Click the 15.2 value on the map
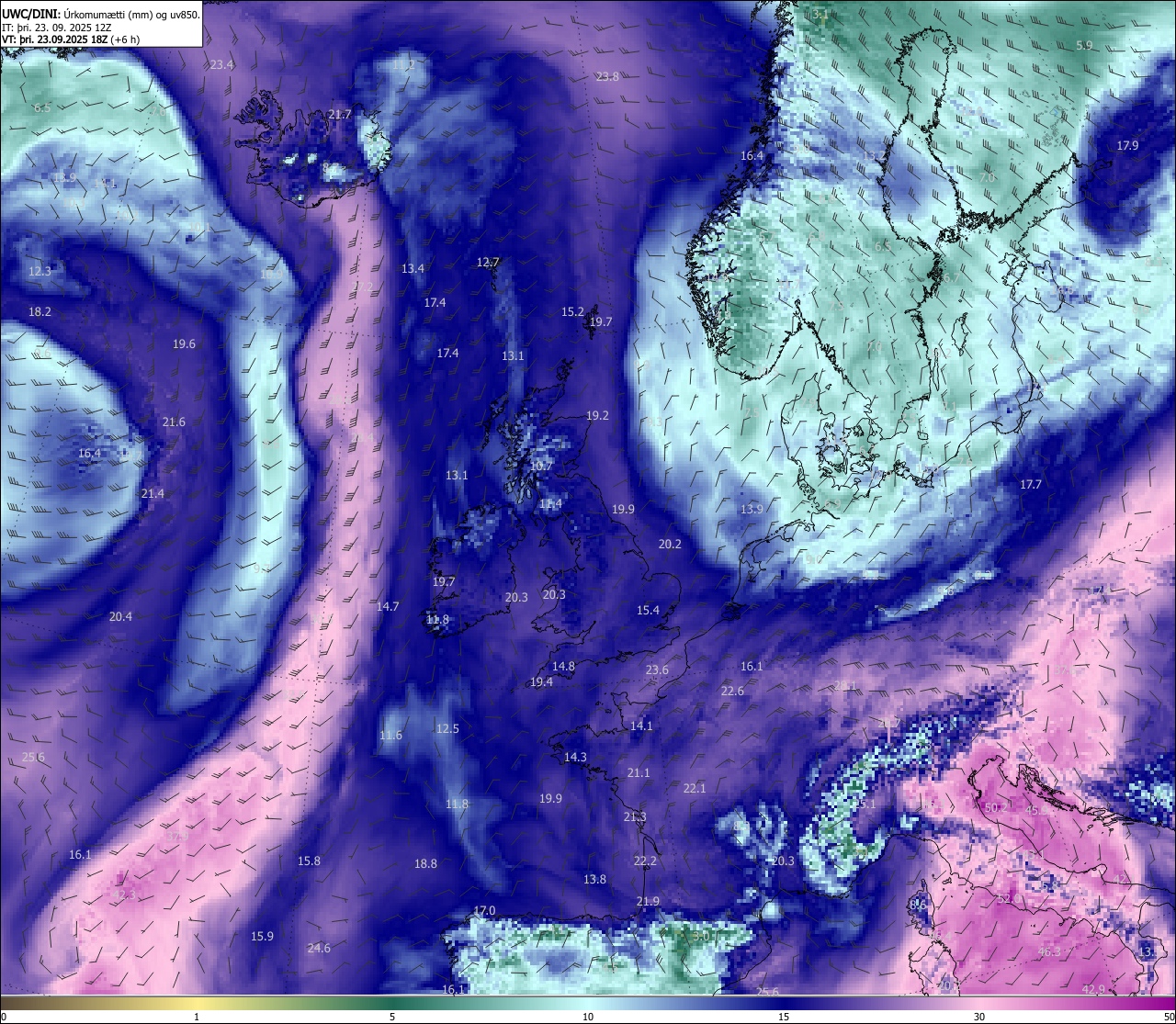Viewport: 1176px width, 1024px height. coord(572,311)
